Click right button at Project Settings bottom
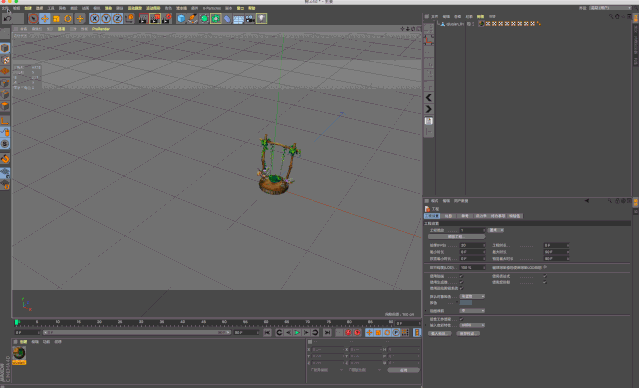 click(468, 333)
